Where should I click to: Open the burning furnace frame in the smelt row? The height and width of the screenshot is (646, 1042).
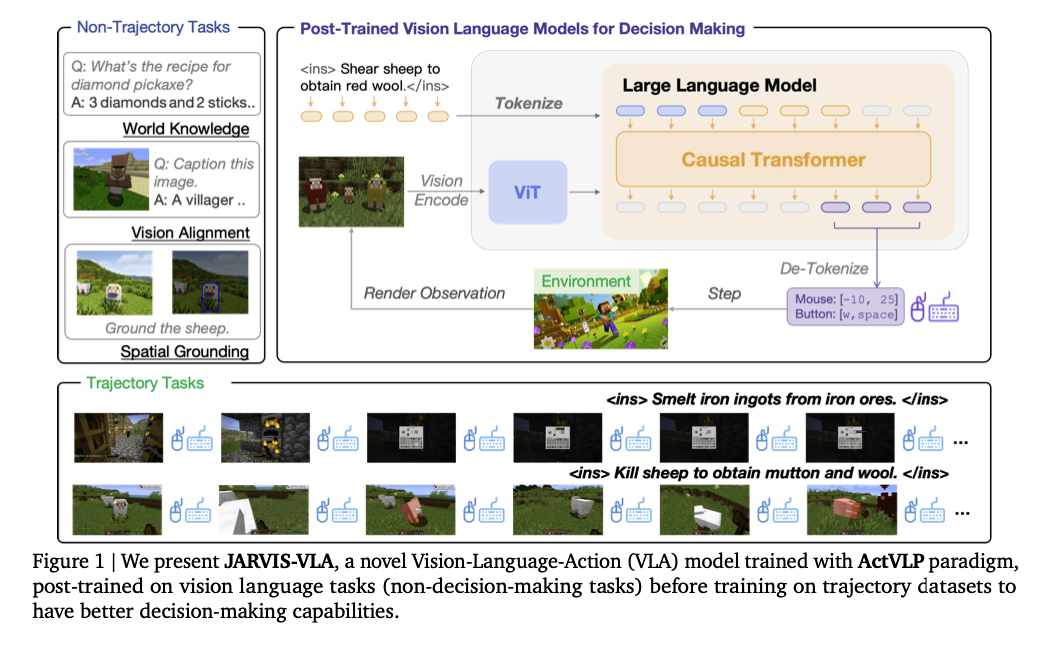(x=265, y=438)
